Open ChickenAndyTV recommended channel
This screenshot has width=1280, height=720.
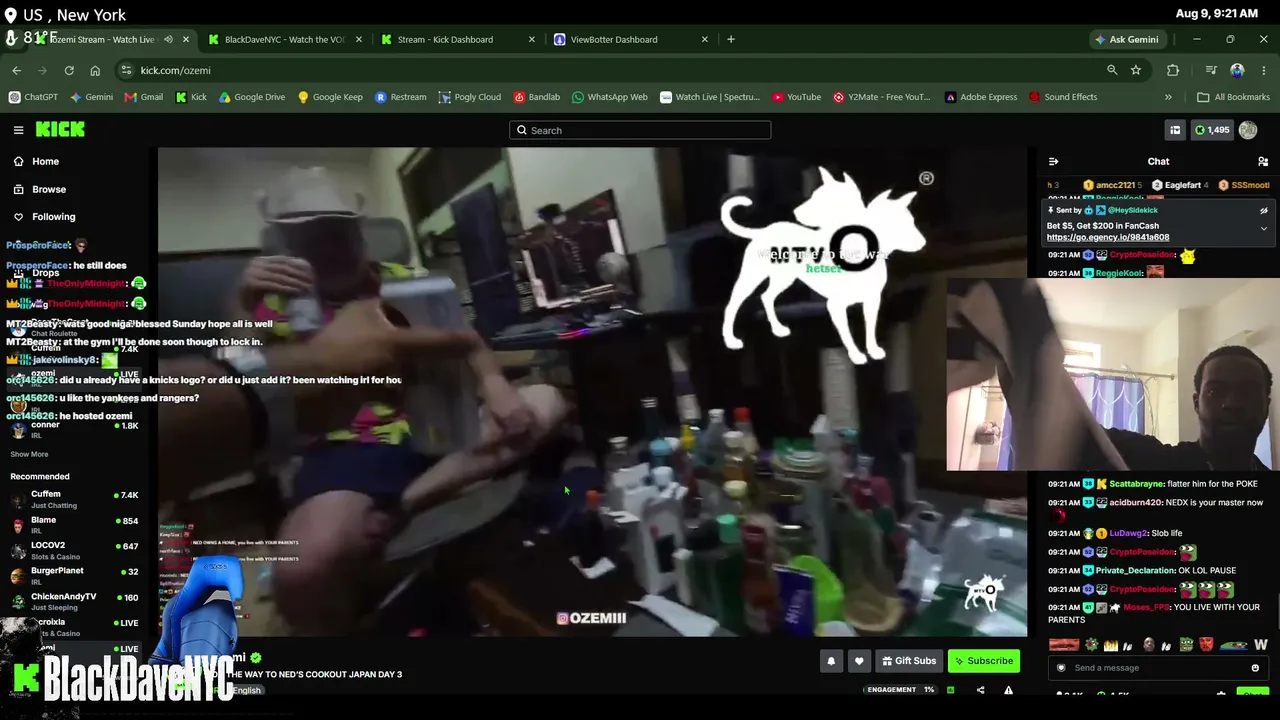pyautogui.click(x=74, y=601)
